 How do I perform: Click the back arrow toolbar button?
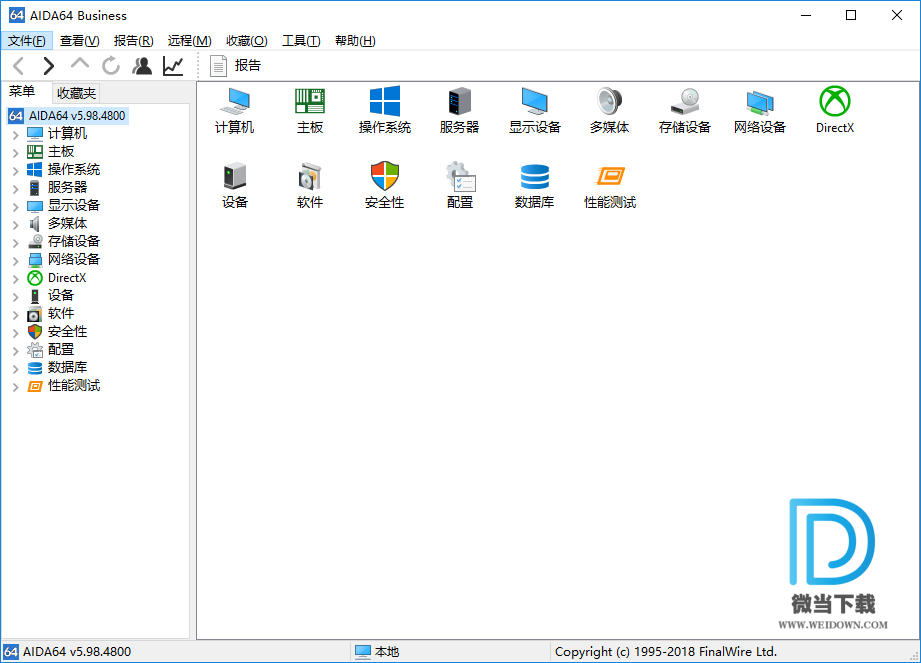pyautogui.click(x=18, y=66)
